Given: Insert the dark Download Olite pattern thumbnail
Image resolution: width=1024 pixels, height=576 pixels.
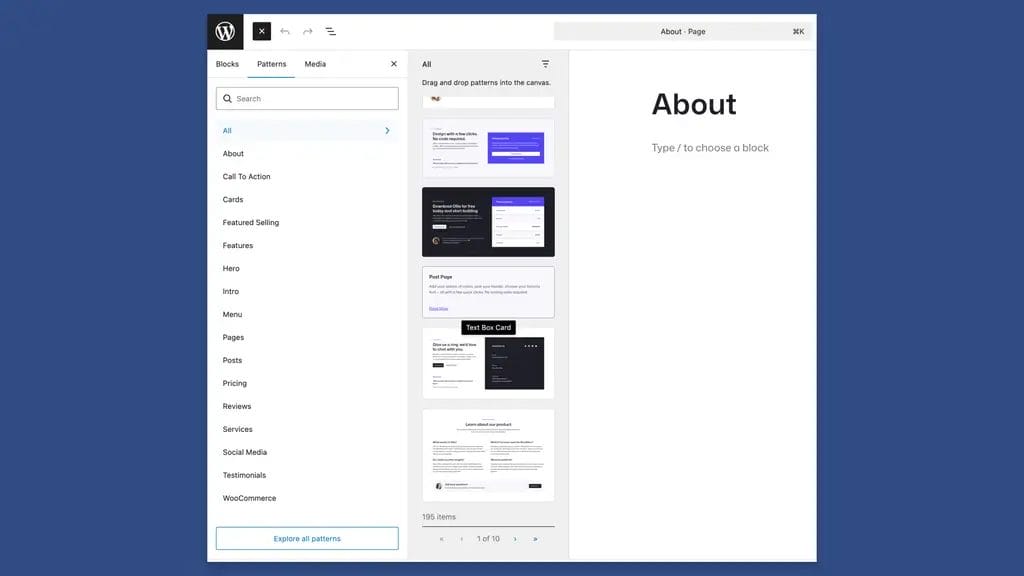Looking at the screenshot, I should 488,222.
